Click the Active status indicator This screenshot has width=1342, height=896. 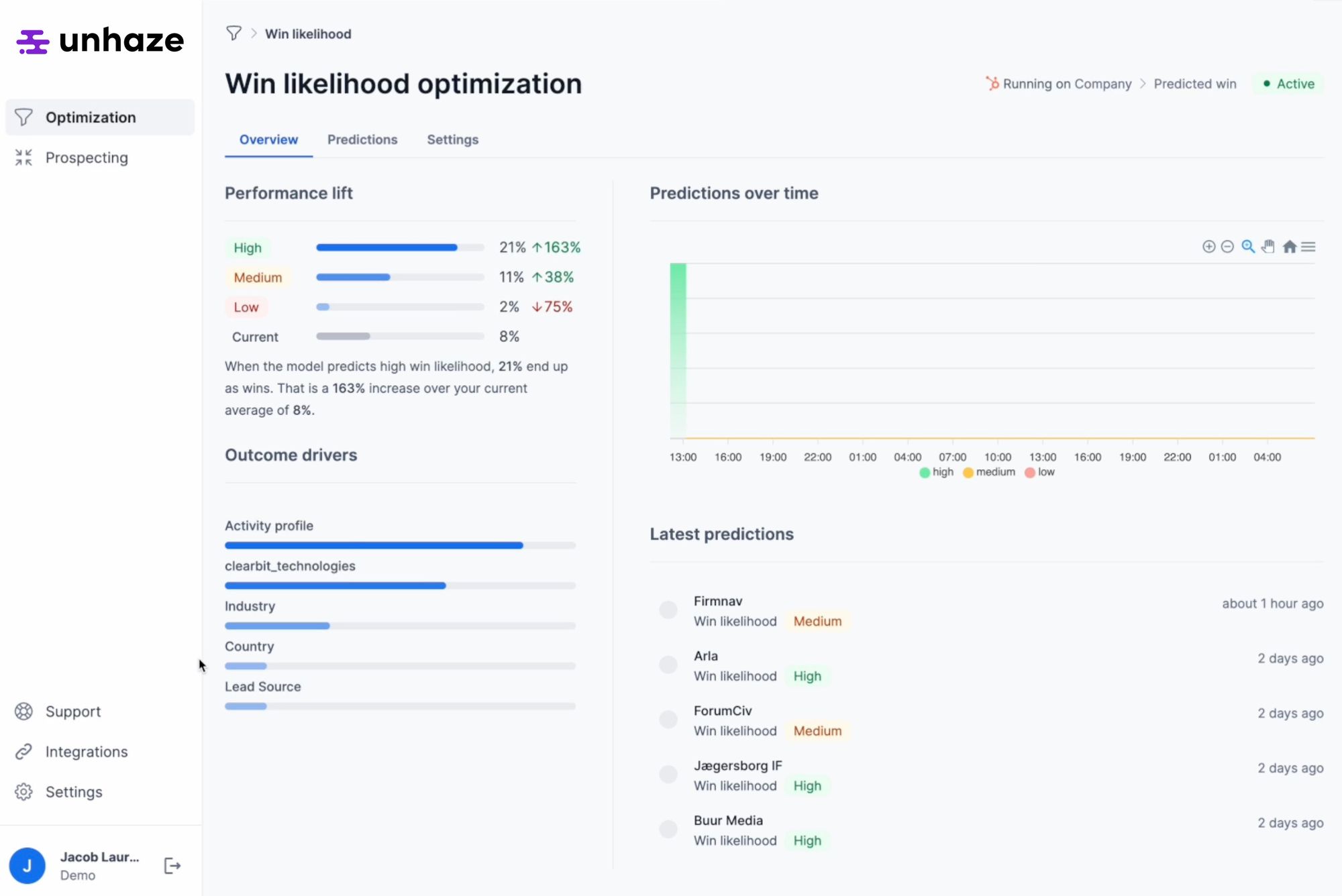(x=1287, y=83)
